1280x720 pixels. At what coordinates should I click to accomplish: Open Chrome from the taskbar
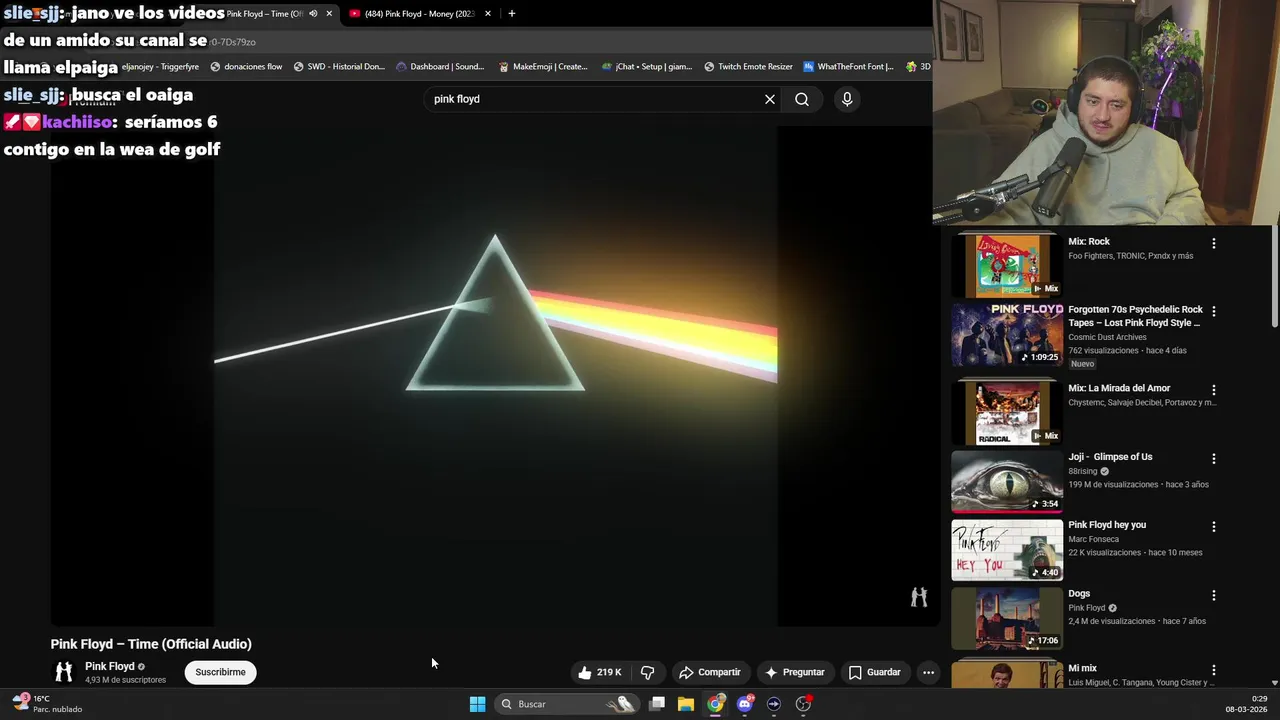[x=715, y=704]
